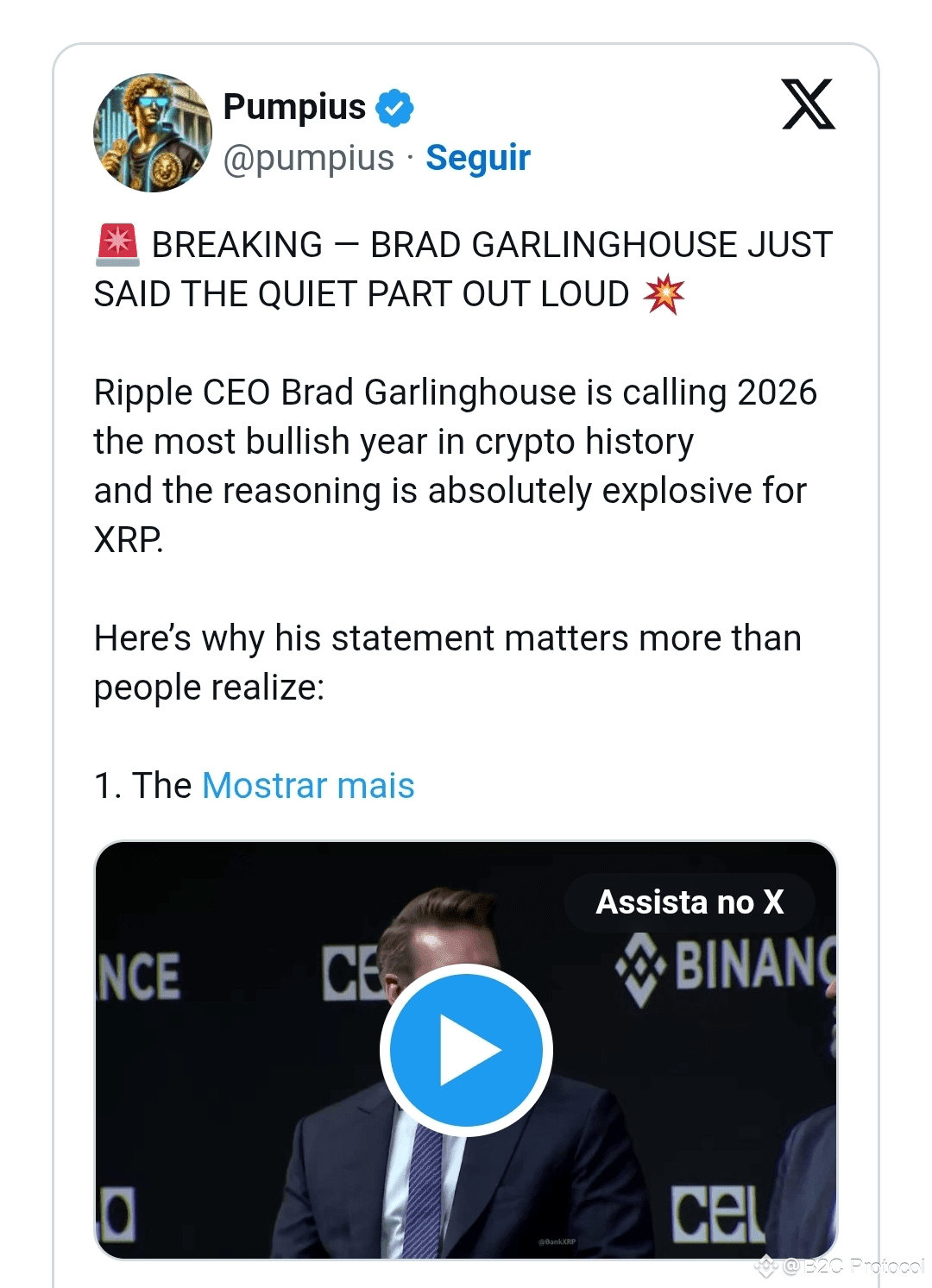The image size is (932, 1288).
Task: Click the Assista no X button
Action: [x=690, y=902]
